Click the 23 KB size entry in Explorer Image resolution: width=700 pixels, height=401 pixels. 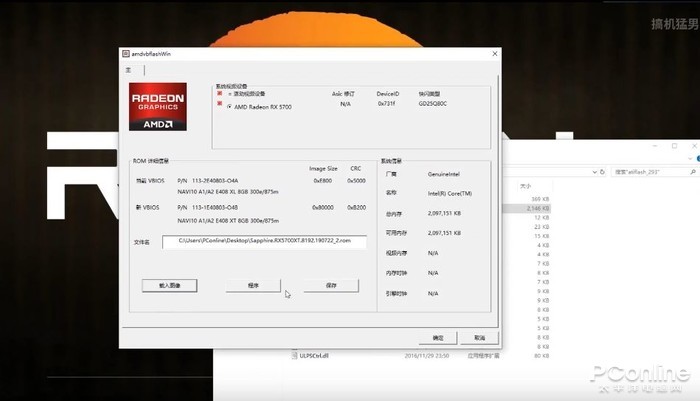(x=541, y=227)
